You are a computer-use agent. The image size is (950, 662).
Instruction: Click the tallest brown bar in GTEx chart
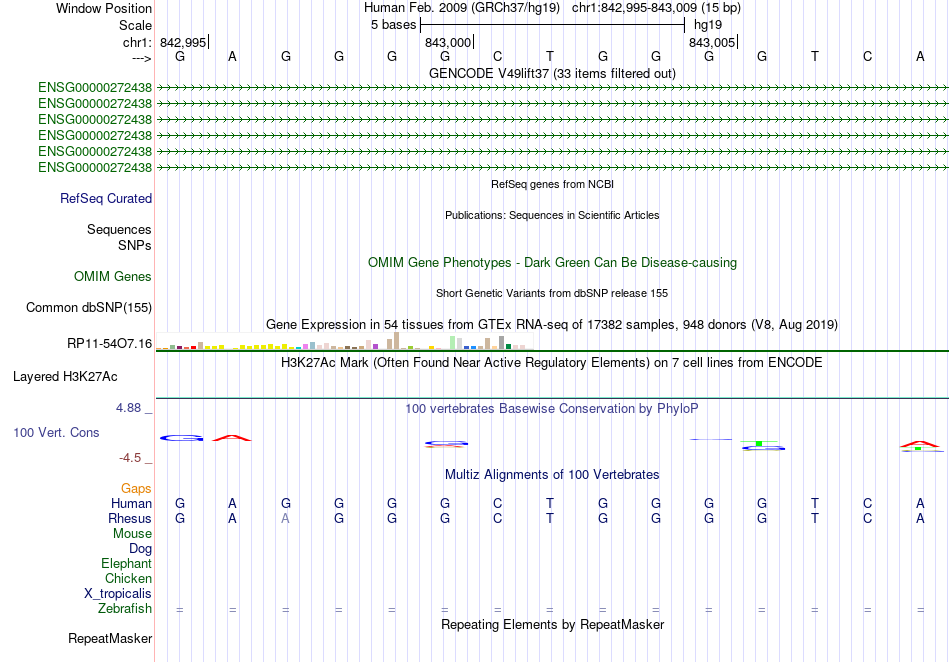397,340
